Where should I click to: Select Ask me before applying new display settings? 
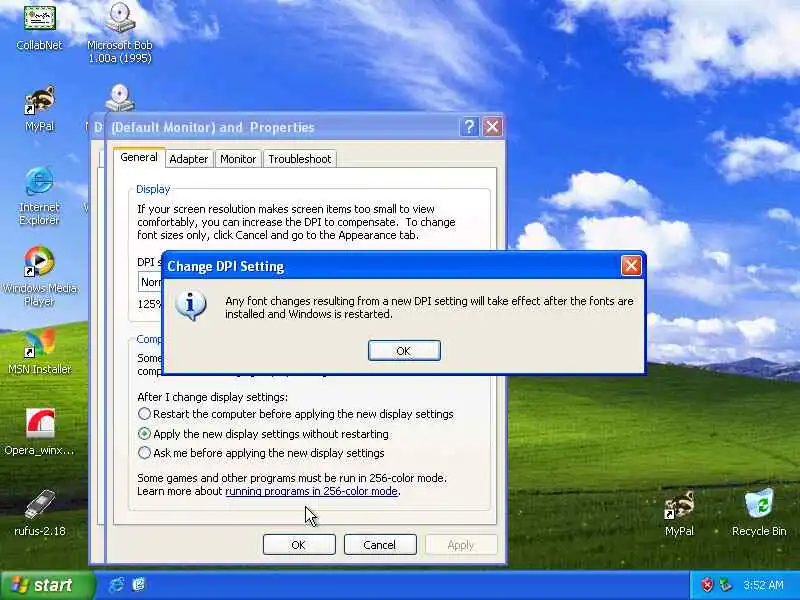click(x=261, y=453)
